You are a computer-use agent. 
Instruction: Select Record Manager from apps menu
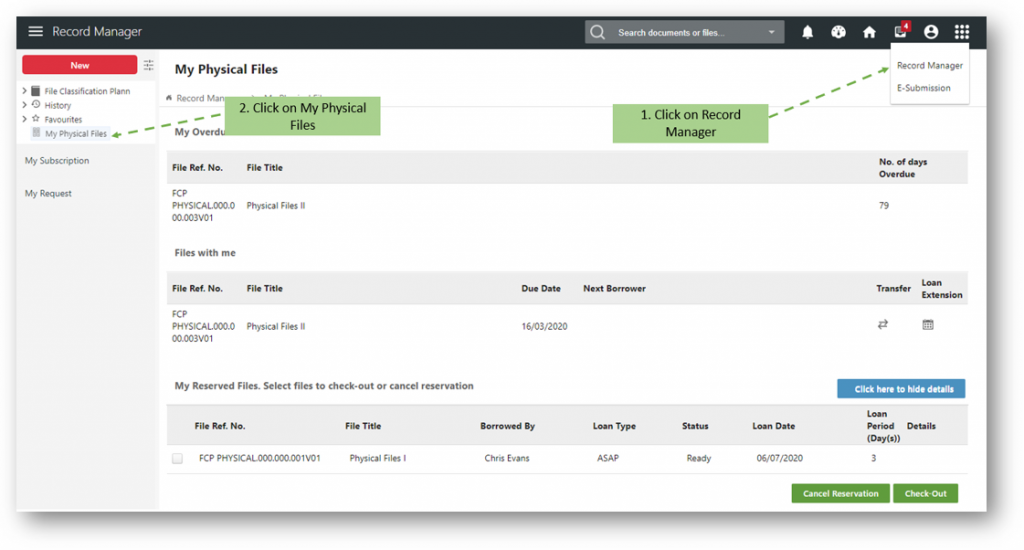[929, 66]
